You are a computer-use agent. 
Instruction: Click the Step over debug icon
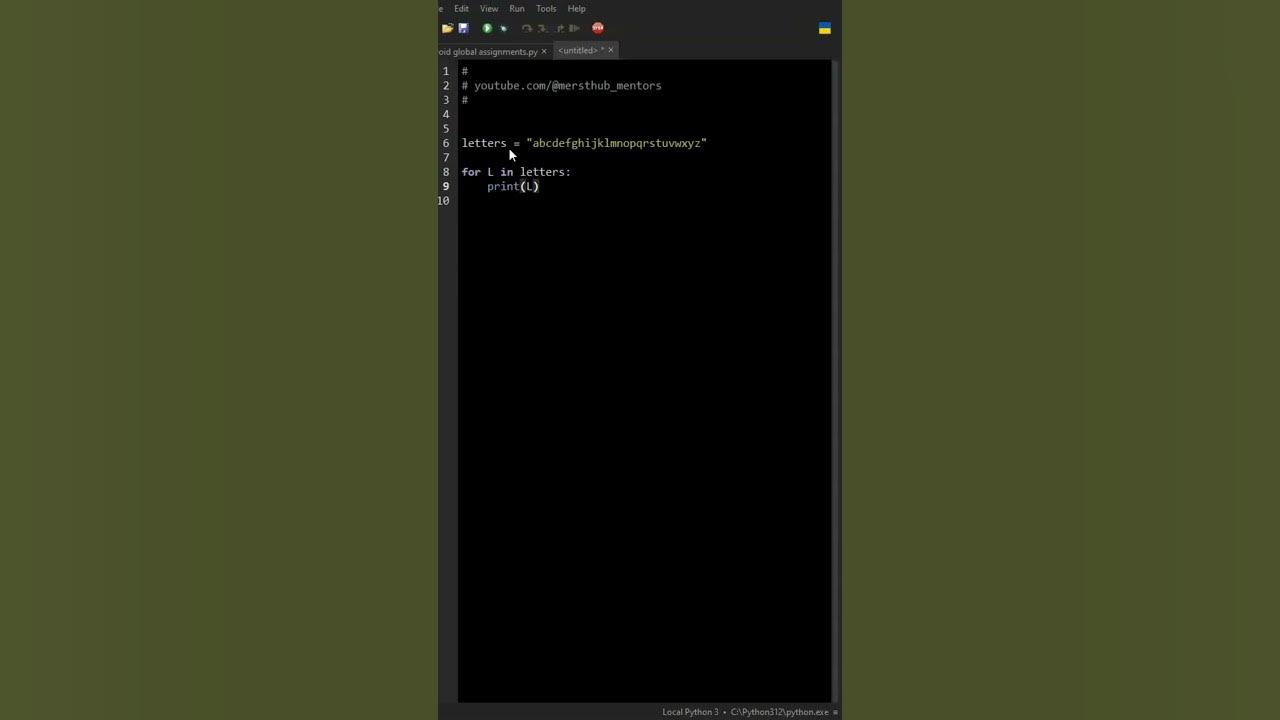coord(527,28)
